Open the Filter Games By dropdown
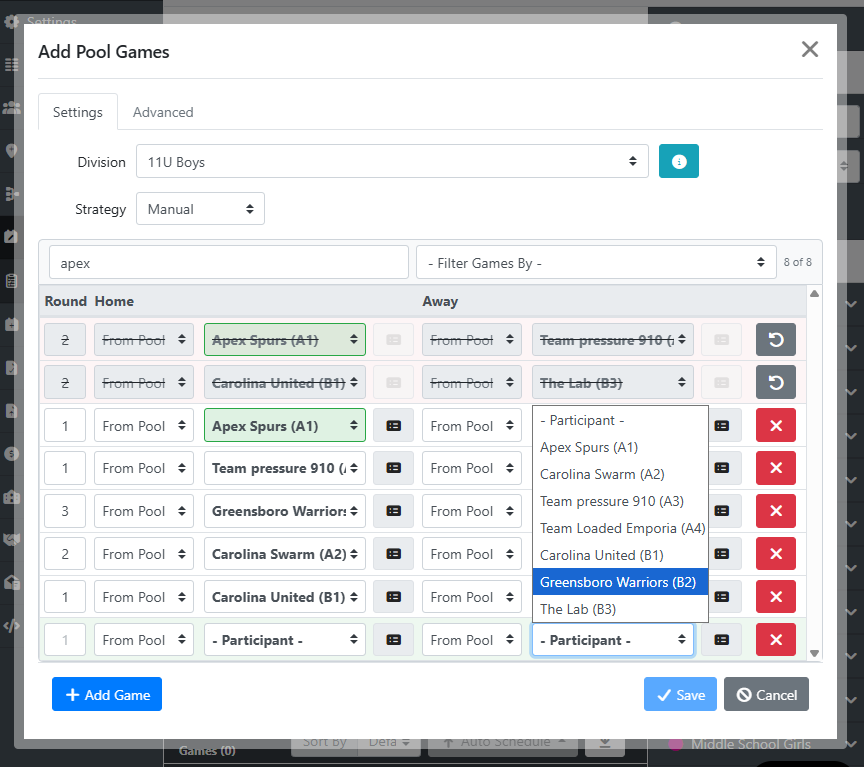The height and width of the screenshot is (767, 864). (x=596, y=263)
